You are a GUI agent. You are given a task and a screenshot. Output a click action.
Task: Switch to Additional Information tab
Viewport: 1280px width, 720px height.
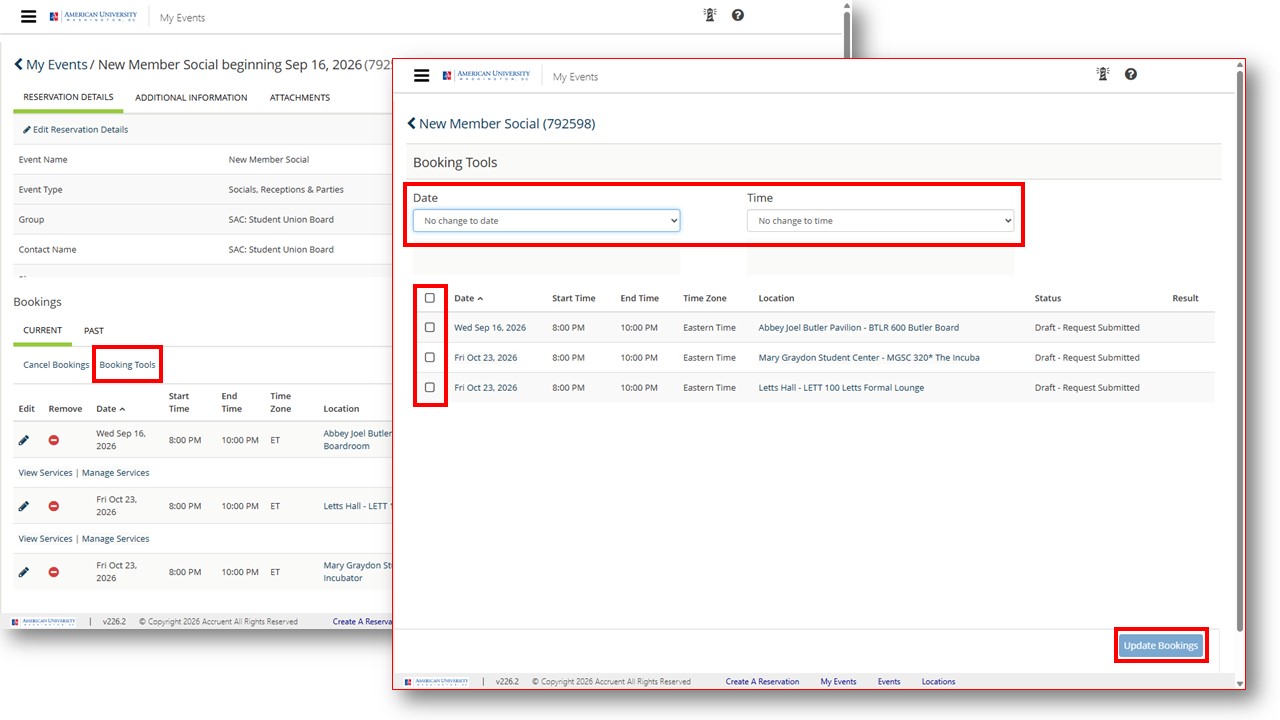tap(191, 98)
